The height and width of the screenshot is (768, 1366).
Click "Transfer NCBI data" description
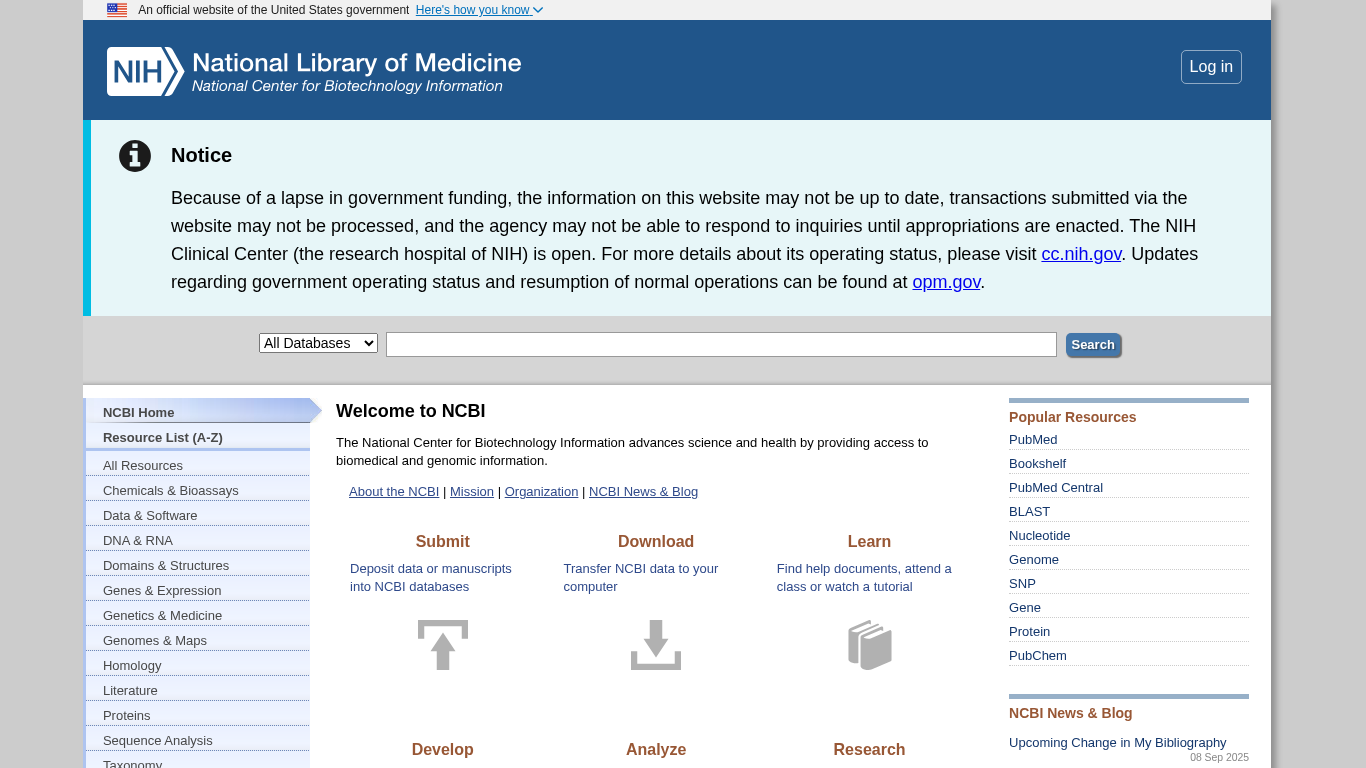[x=641, y=577]
